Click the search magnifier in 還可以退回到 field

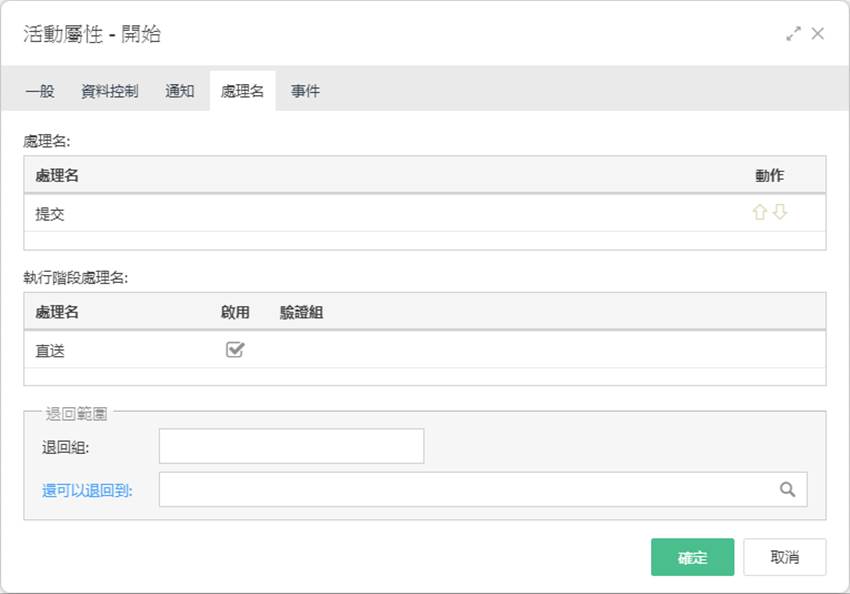(x=787, y=489)
